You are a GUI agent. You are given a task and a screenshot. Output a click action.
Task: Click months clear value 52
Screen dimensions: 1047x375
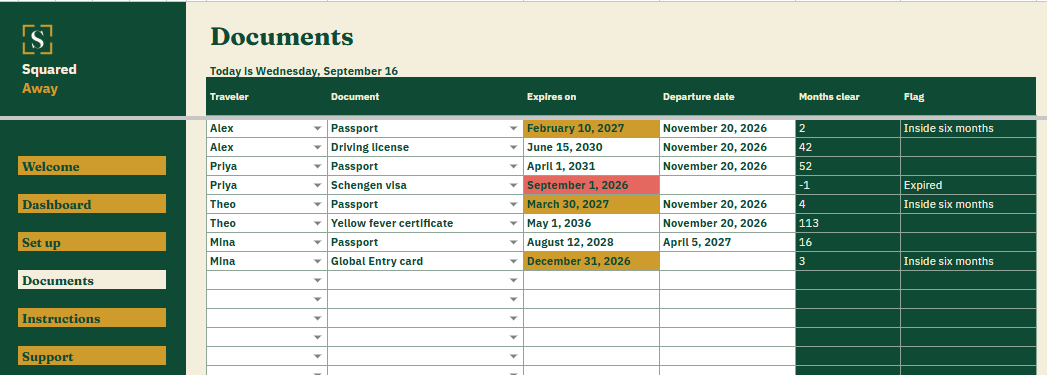tap(848, 166)
